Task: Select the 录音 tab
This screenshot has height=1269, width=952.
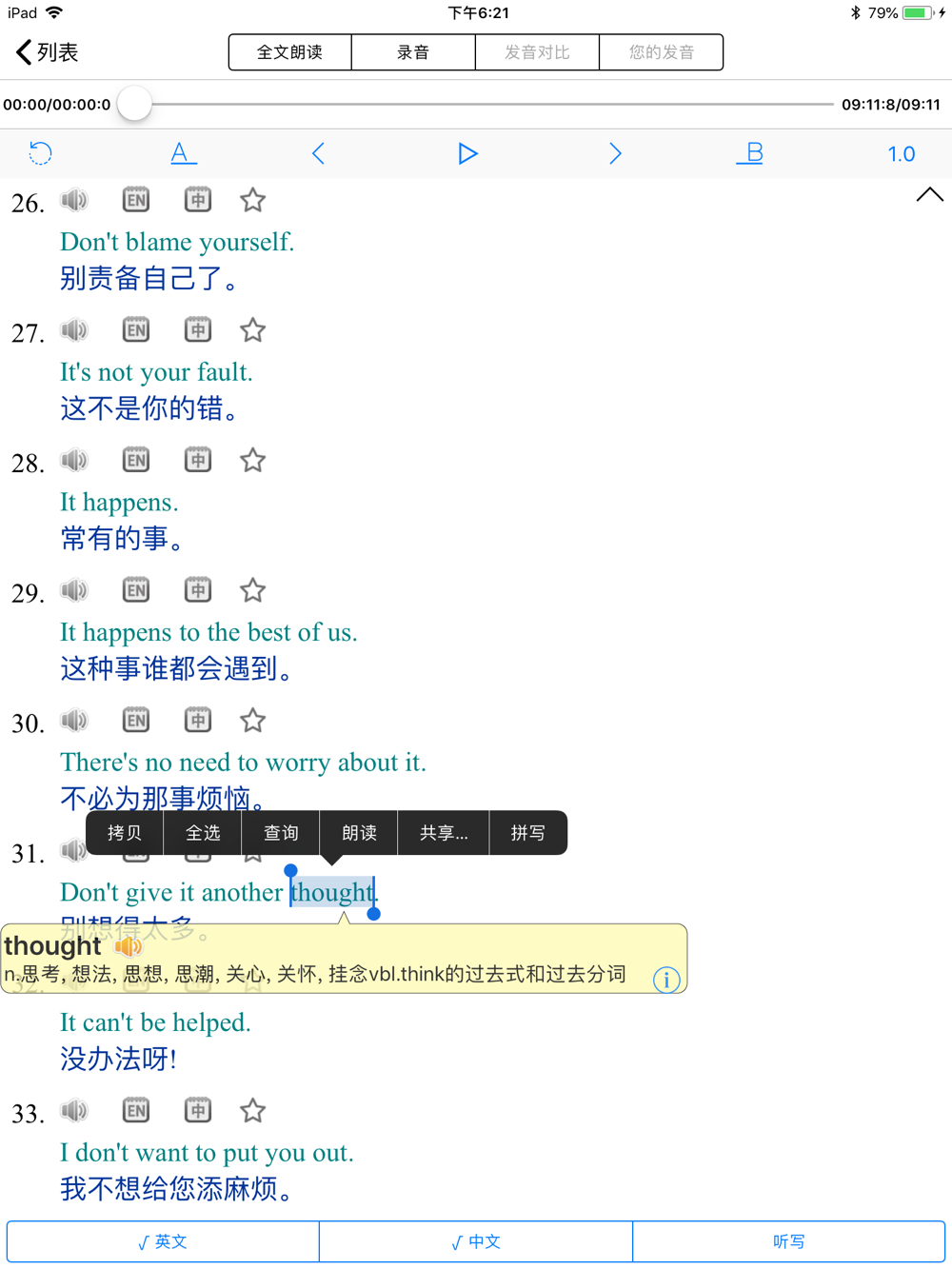Action: 413,52
